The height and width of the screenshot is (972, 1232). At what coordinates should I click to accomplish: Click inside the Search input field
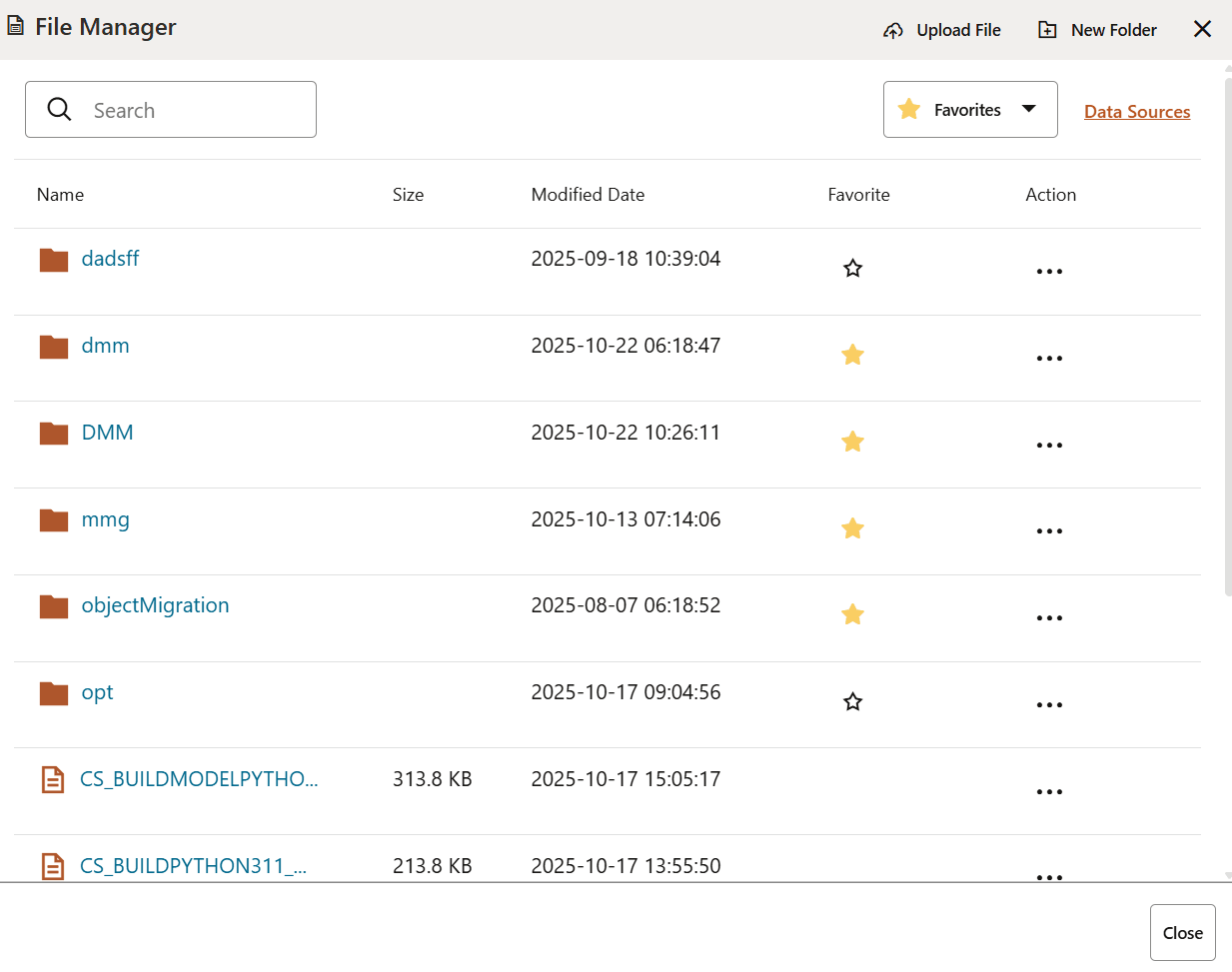click(190, 110)
